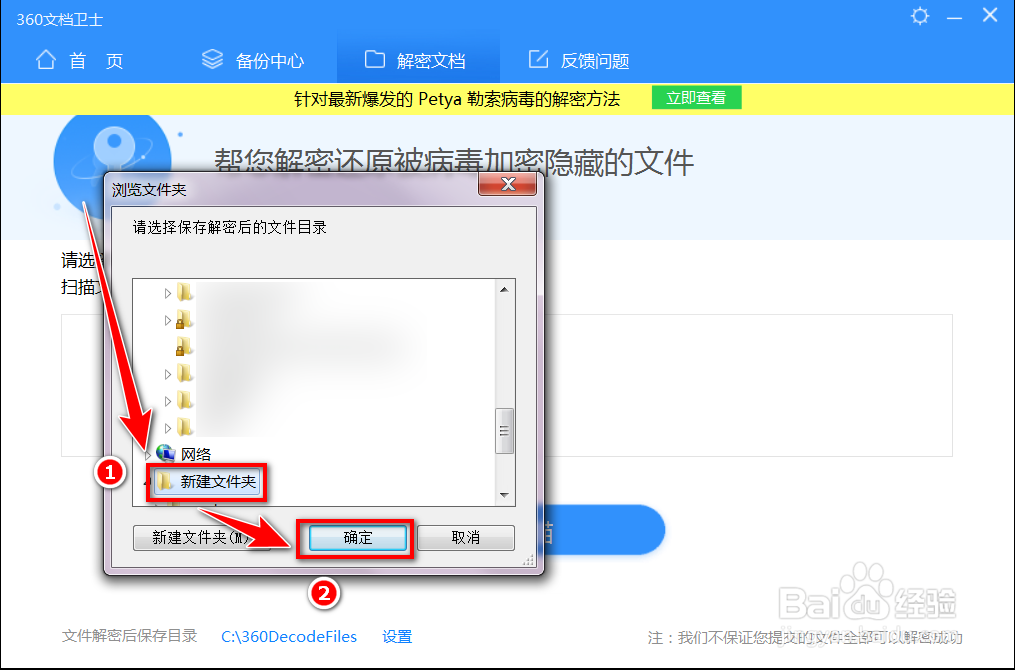Open the 反馈问题 tab
The height and width of the screenshot is (670, 1015).
coord(579,60)
